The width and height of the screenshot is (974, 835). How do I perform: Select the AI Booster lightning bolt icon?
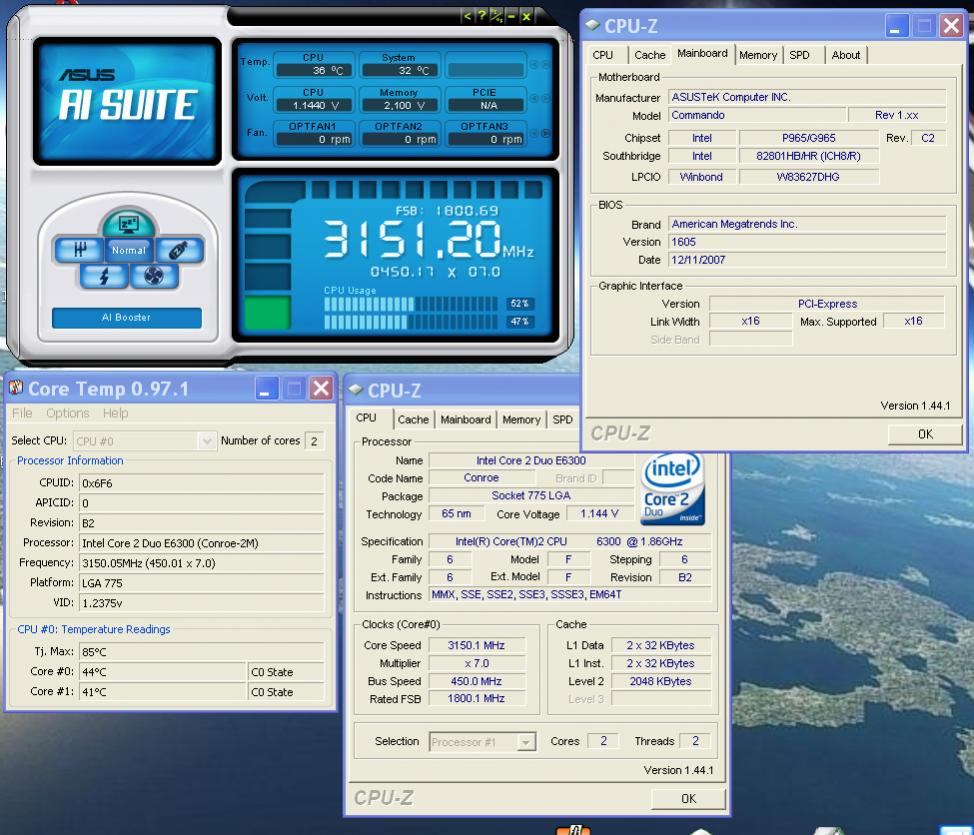click(x=104, y=276)
